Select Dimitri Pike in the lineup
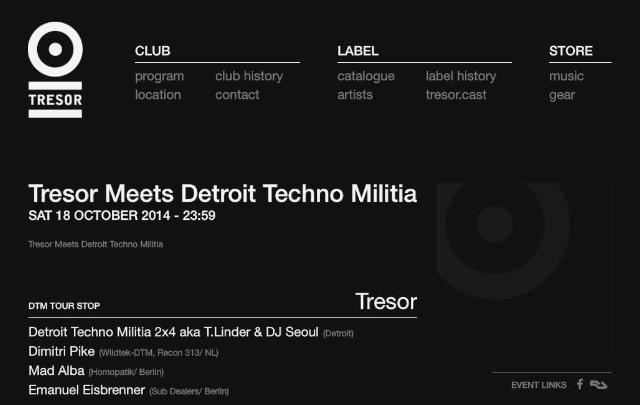The width and height of the screenshot is (640, 405). tap(62, 351)
